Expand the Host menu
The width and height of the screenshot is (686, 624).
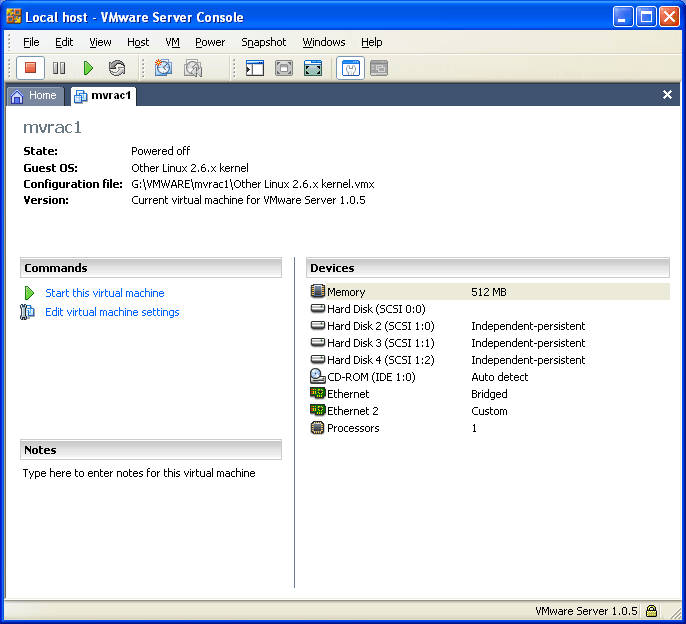(x=138, y=42)
